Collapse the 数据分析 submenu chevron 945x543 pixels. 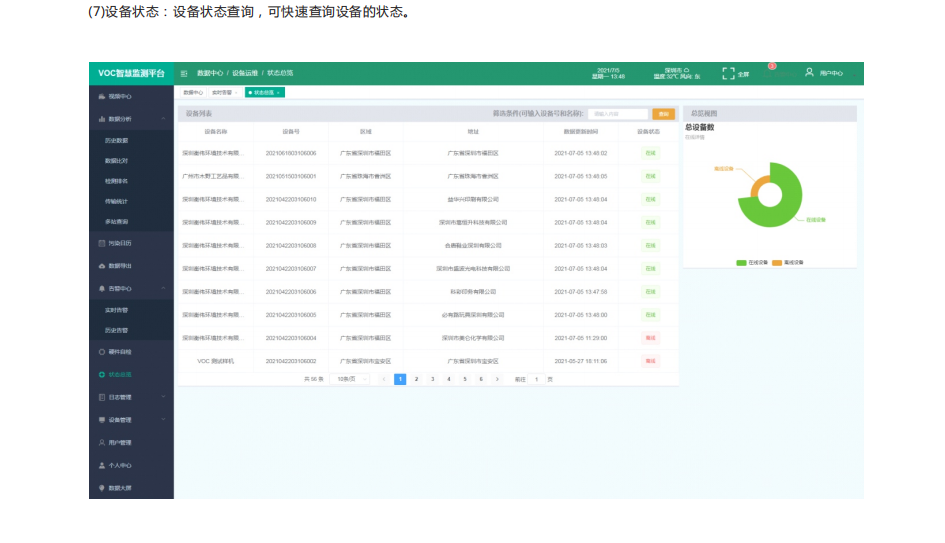point(163,119)
